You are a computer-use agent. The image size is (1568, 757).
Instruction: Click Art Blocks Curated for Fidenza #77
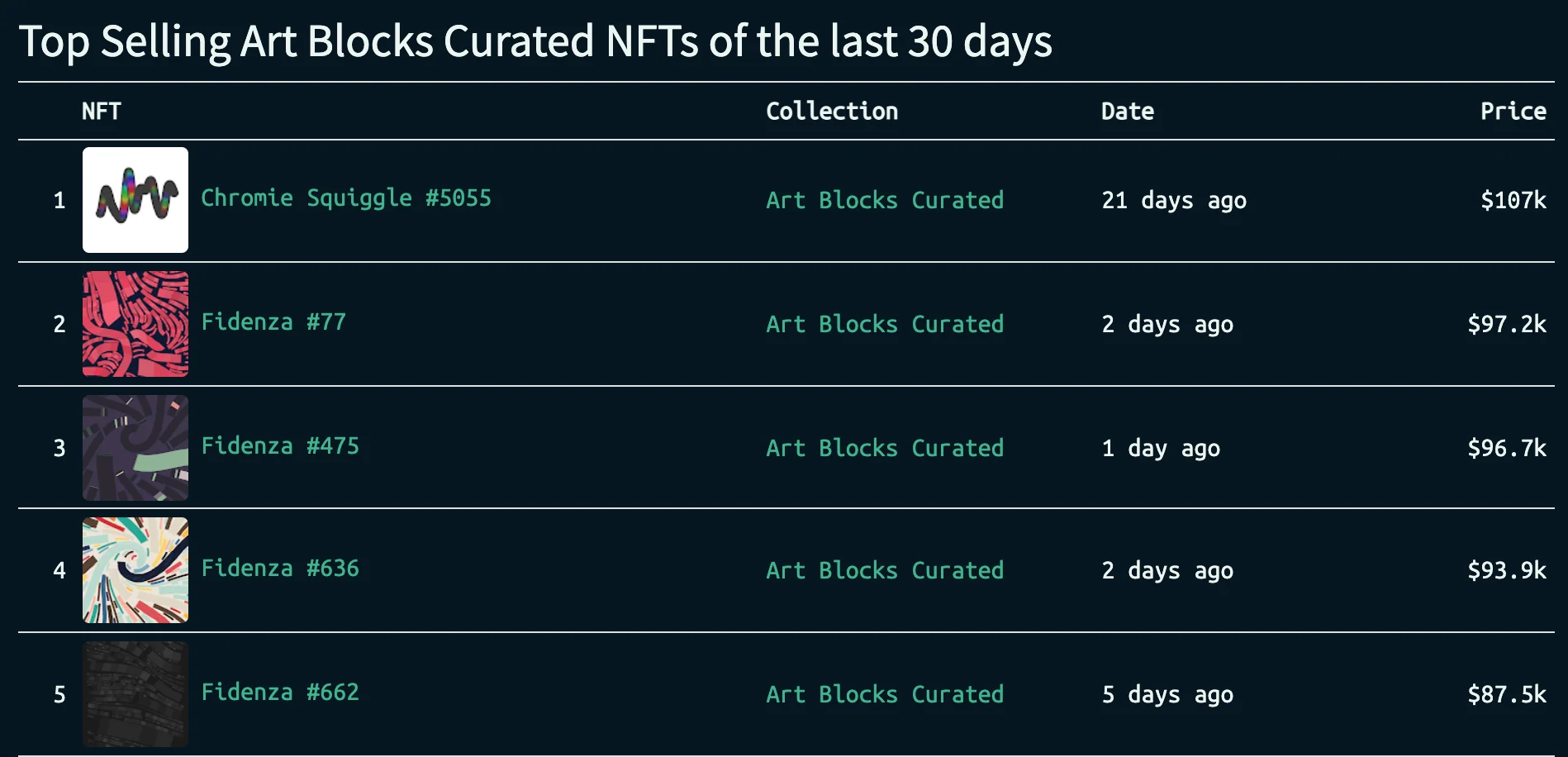tap(885, 324)
